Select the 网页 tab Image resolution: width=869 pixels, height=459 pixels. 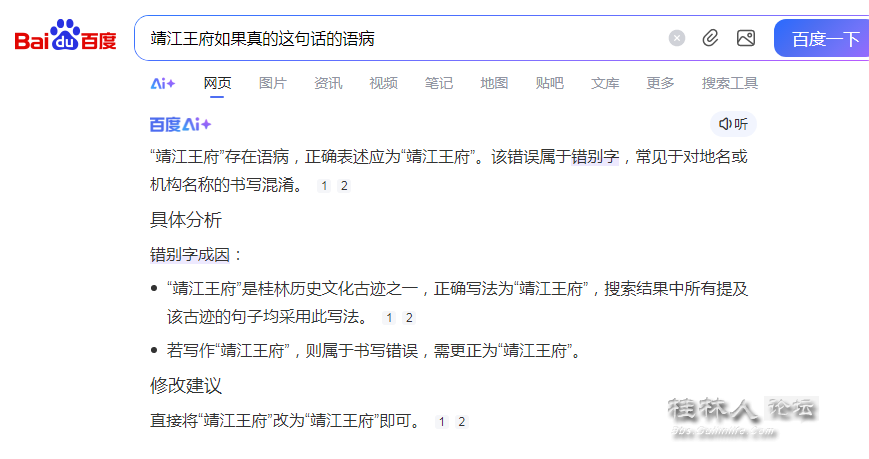click(x=217, y=83)
